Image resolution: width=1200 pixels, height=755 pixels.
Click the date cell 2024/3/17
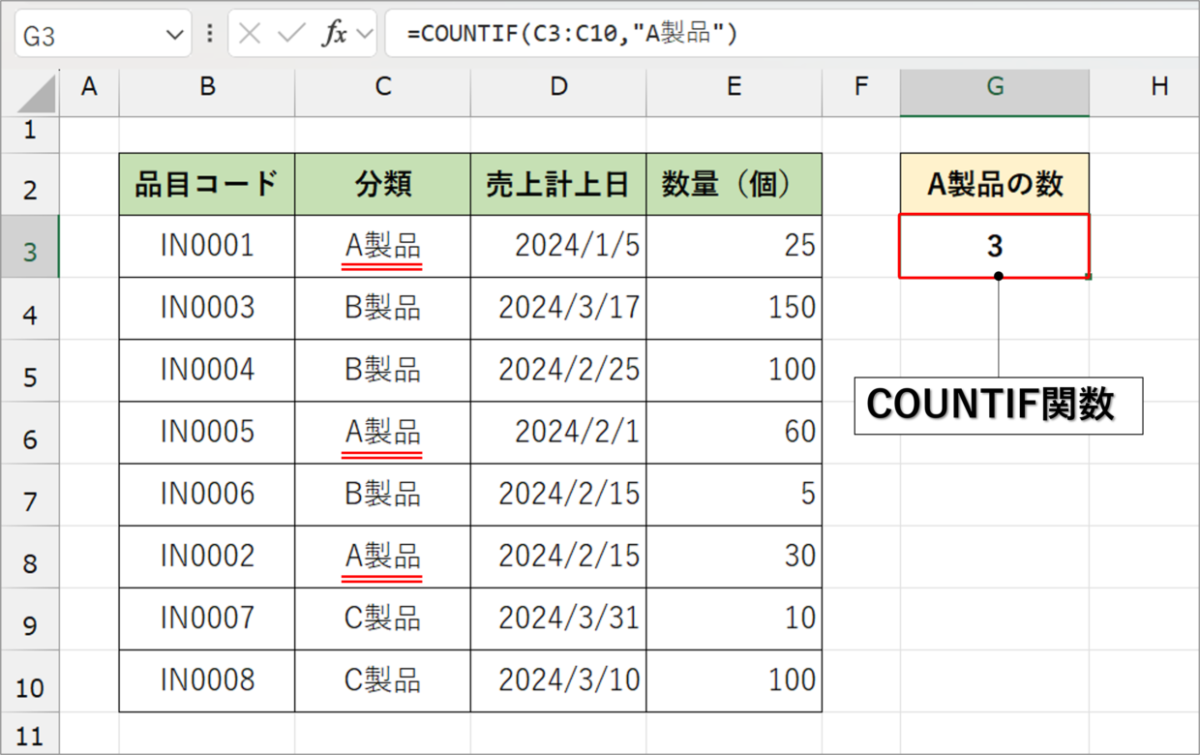558,308
